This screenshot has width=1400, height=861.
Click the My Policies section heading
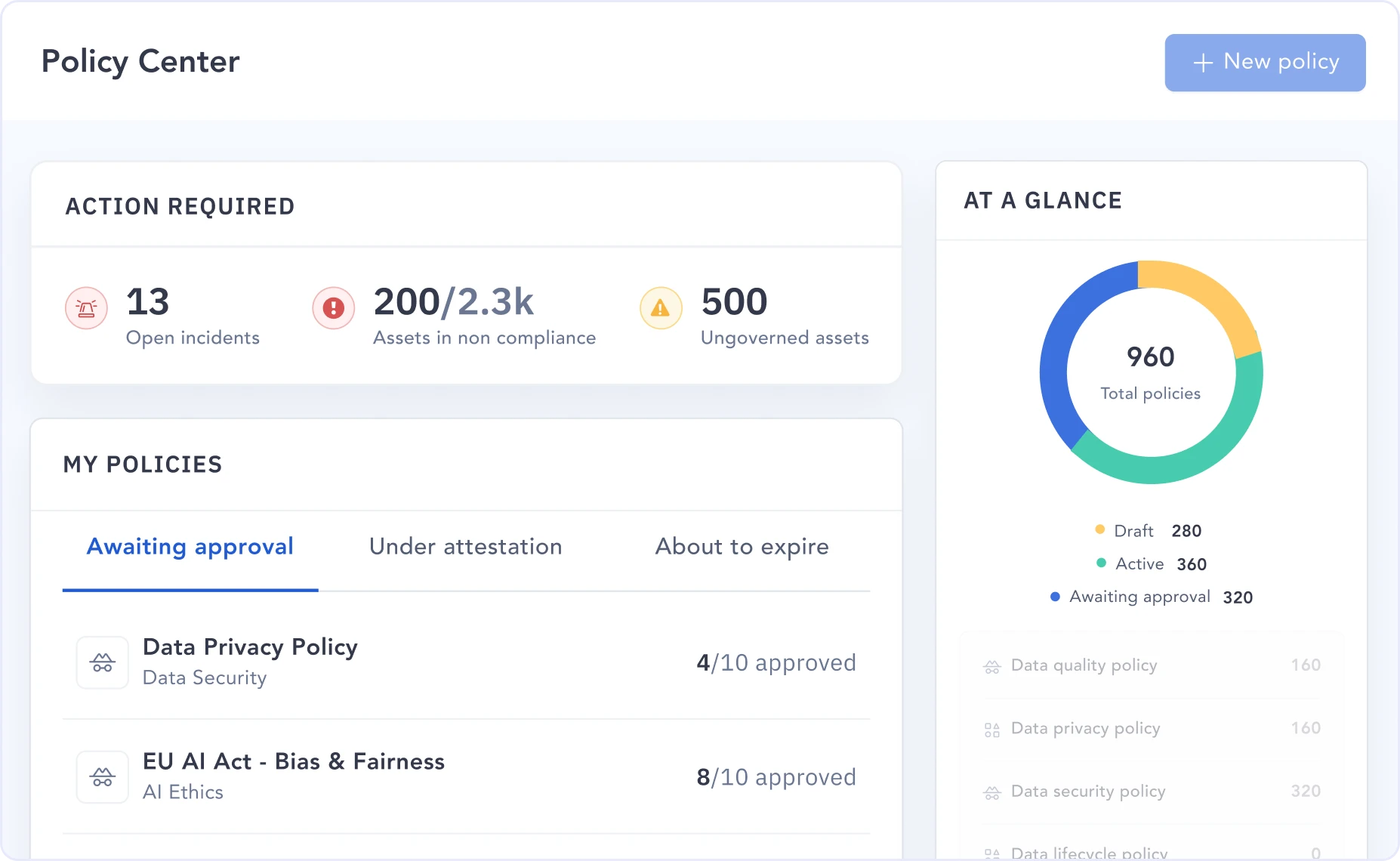tap(143, 464)
